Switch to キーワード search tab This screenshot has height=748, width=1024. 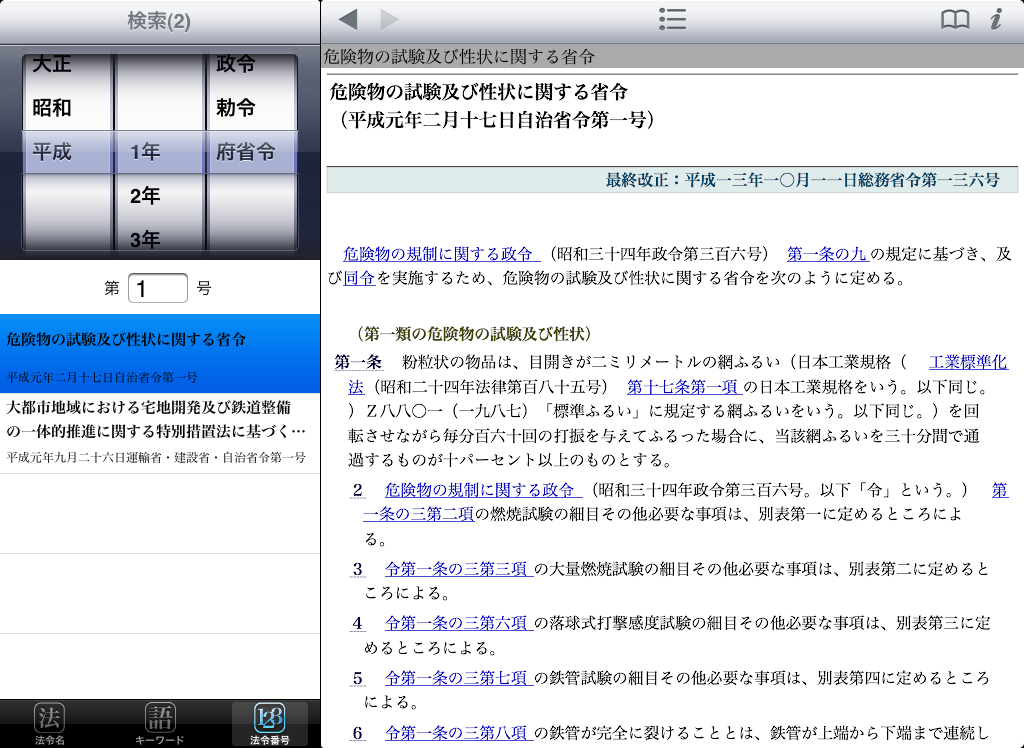[x=160, y=724]
